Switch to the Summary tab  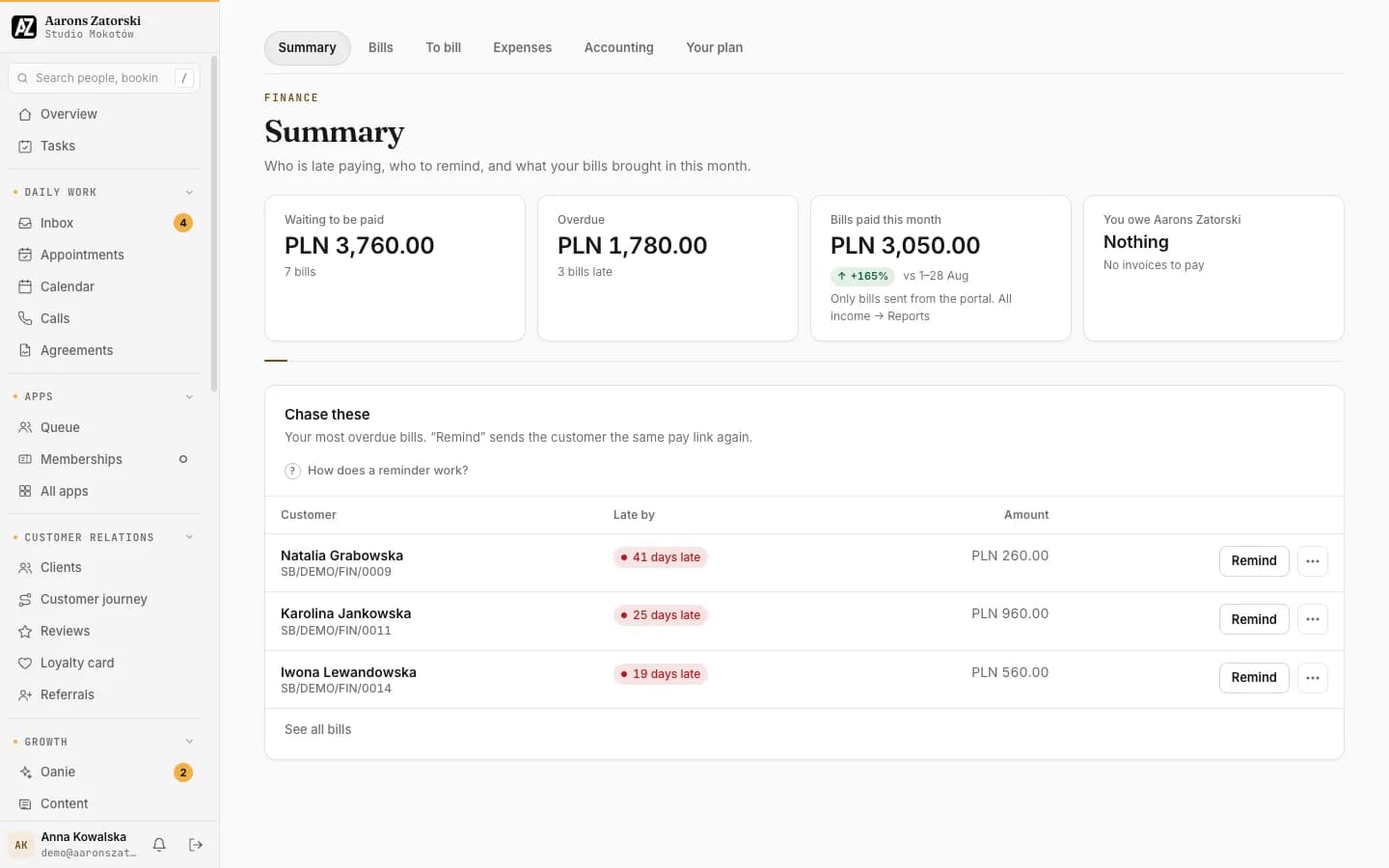point(307,48)
